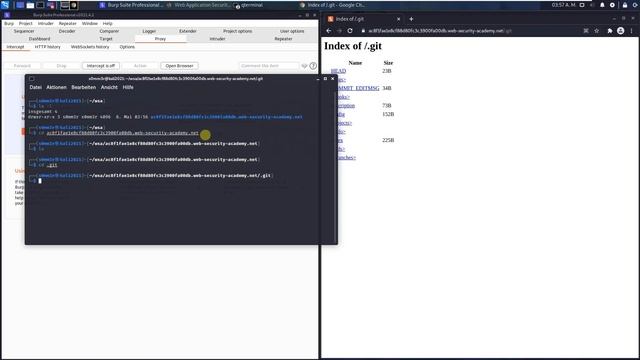
Task: Close the qterminal window
Action: pyautogui.click(x=333, y=78)
